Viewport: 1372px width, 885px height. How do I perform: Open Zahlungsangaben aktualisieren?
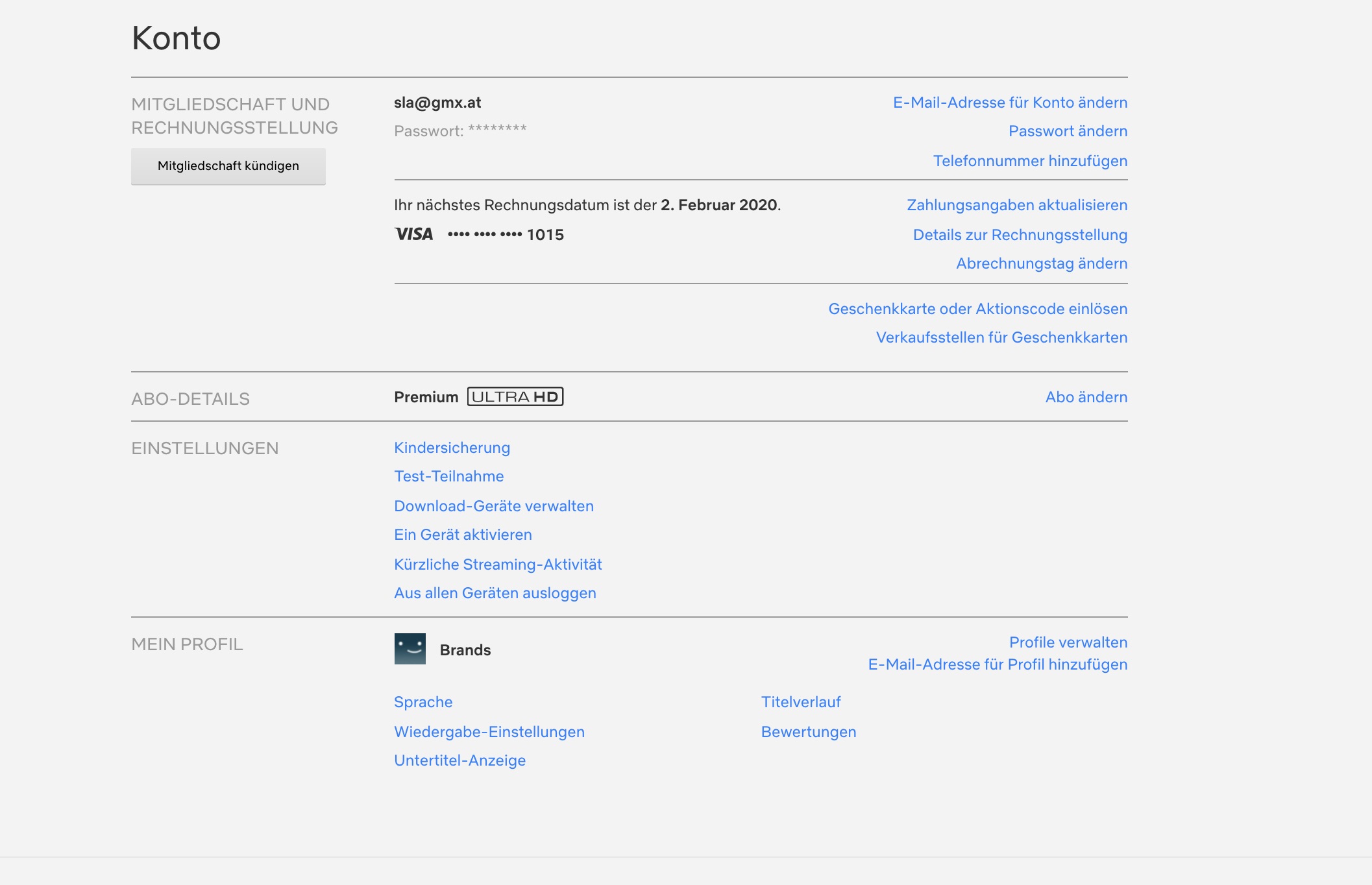click(x=1016, y=205)
